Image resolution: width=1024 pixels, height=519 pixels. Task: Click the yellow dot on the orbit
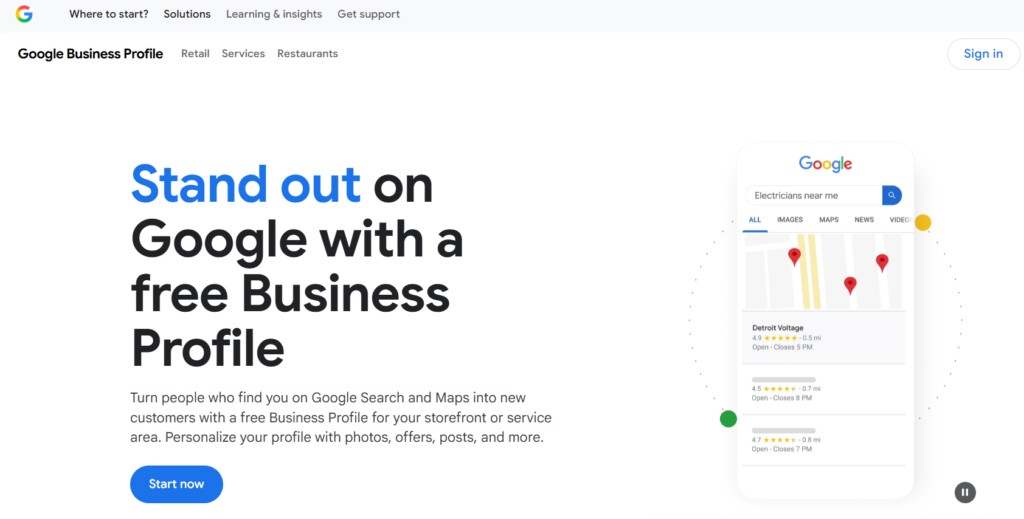pos(922,223)
